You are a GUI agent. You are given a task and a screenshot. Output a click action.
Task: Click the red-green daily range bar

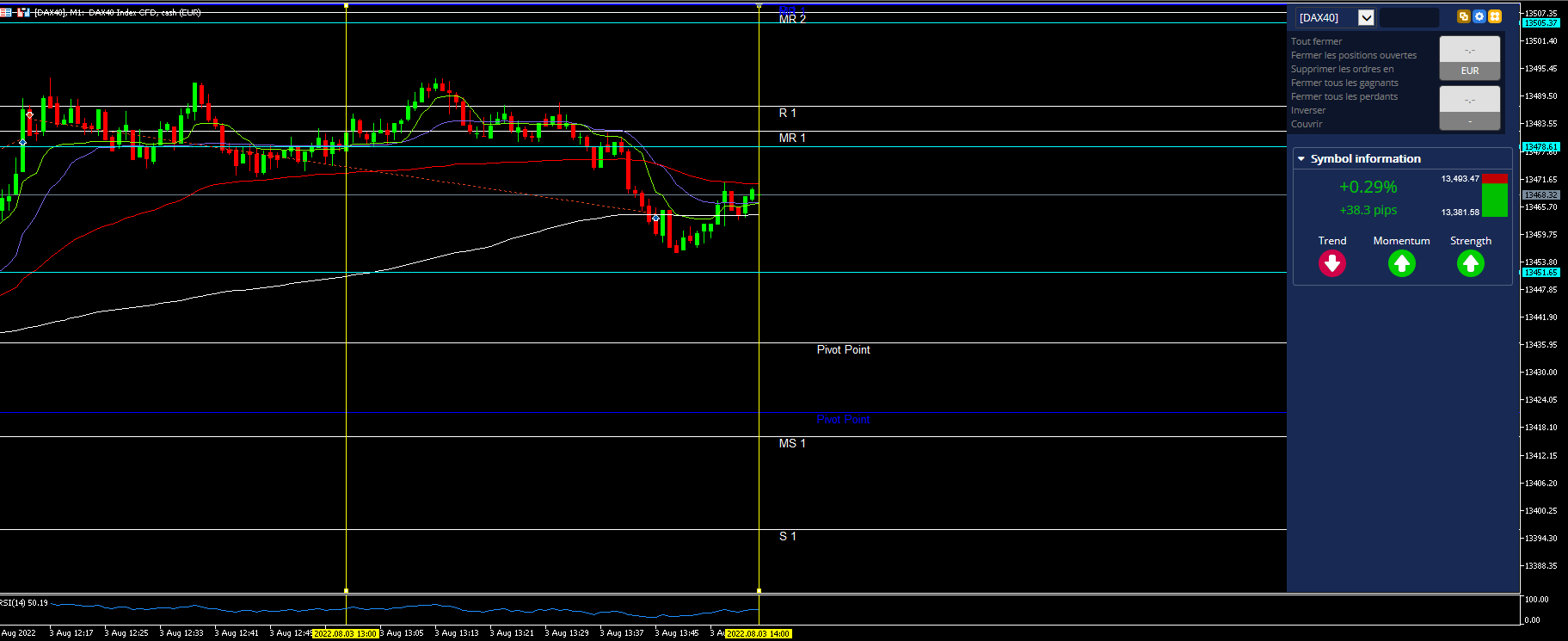[1495, 195]
